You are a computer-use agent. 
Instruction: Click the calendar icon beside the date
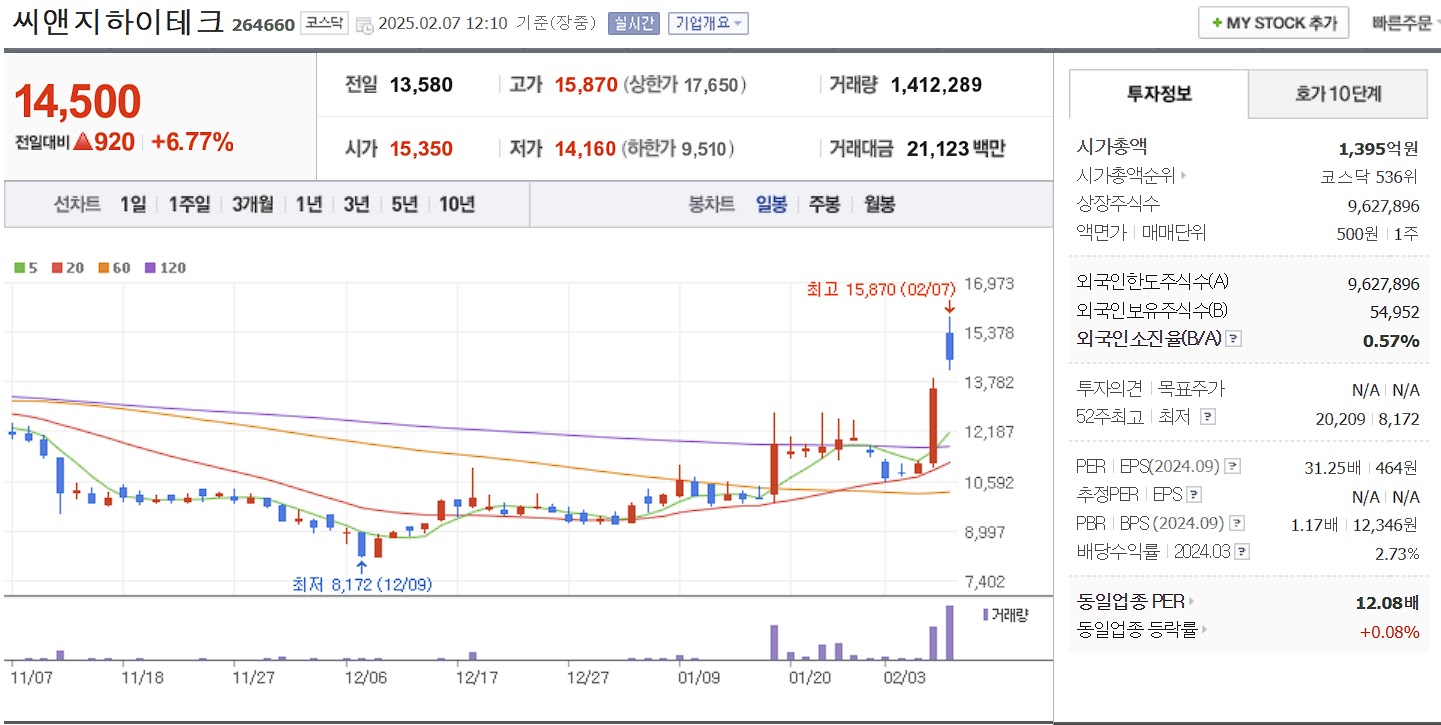click(364, 24)
